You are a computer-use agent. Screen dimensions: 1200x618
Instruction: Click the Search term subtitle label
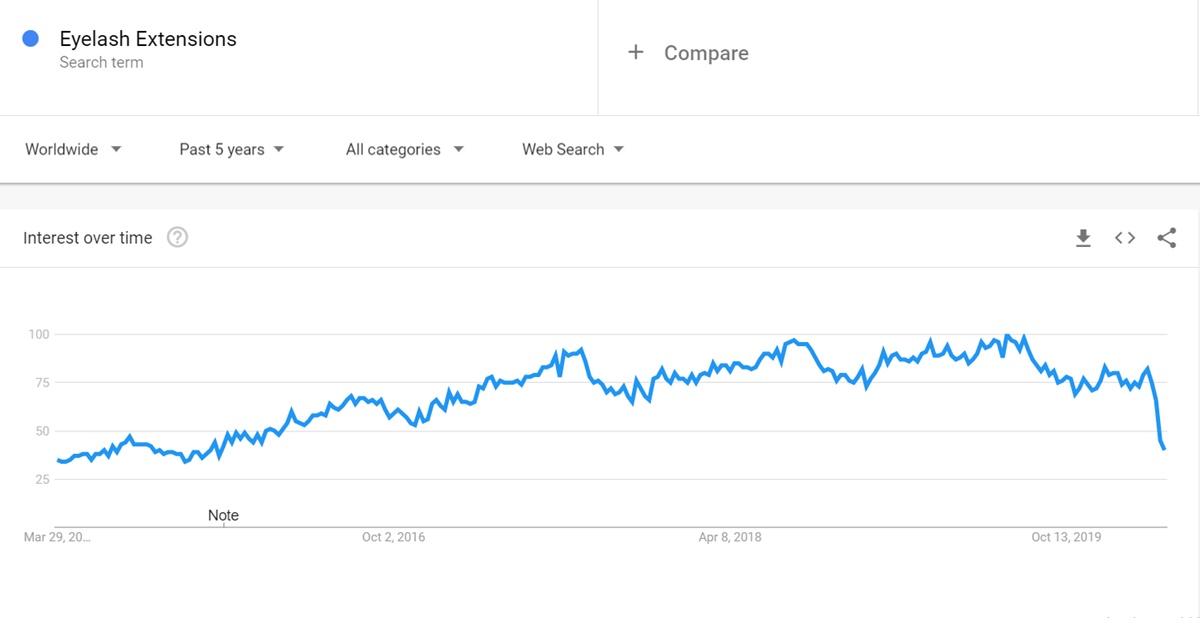tap(101, 62)
